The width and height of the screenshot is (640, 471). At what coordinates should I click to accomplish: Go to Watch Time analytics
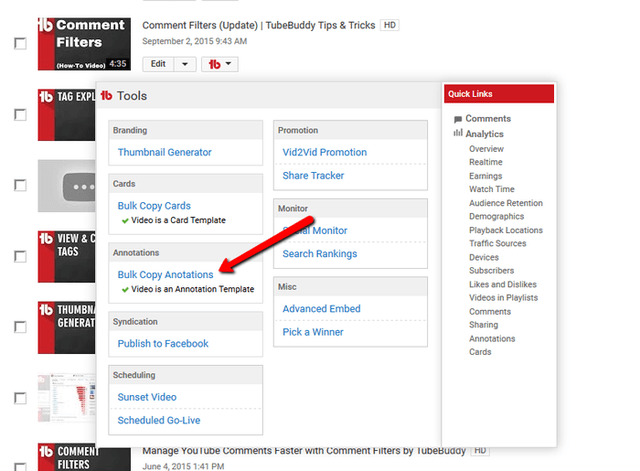pos(491,189)
